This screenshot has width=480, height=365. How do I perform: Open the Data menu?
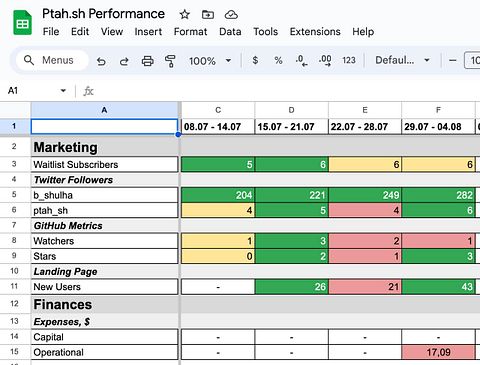(x=230, y=32)
